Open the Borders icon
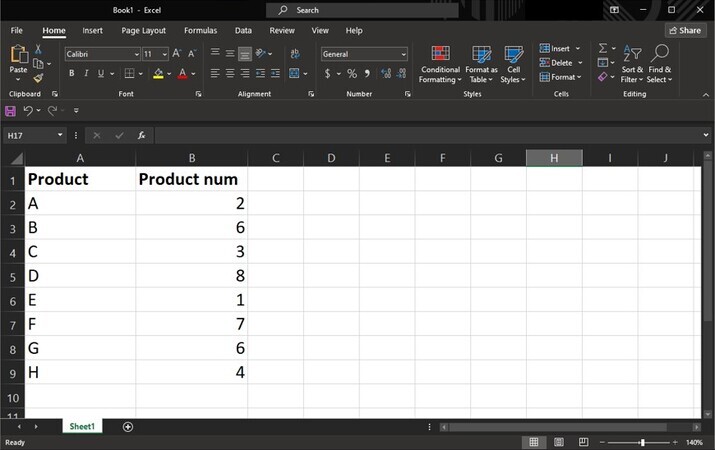The image size is (715, 450). 130,73
